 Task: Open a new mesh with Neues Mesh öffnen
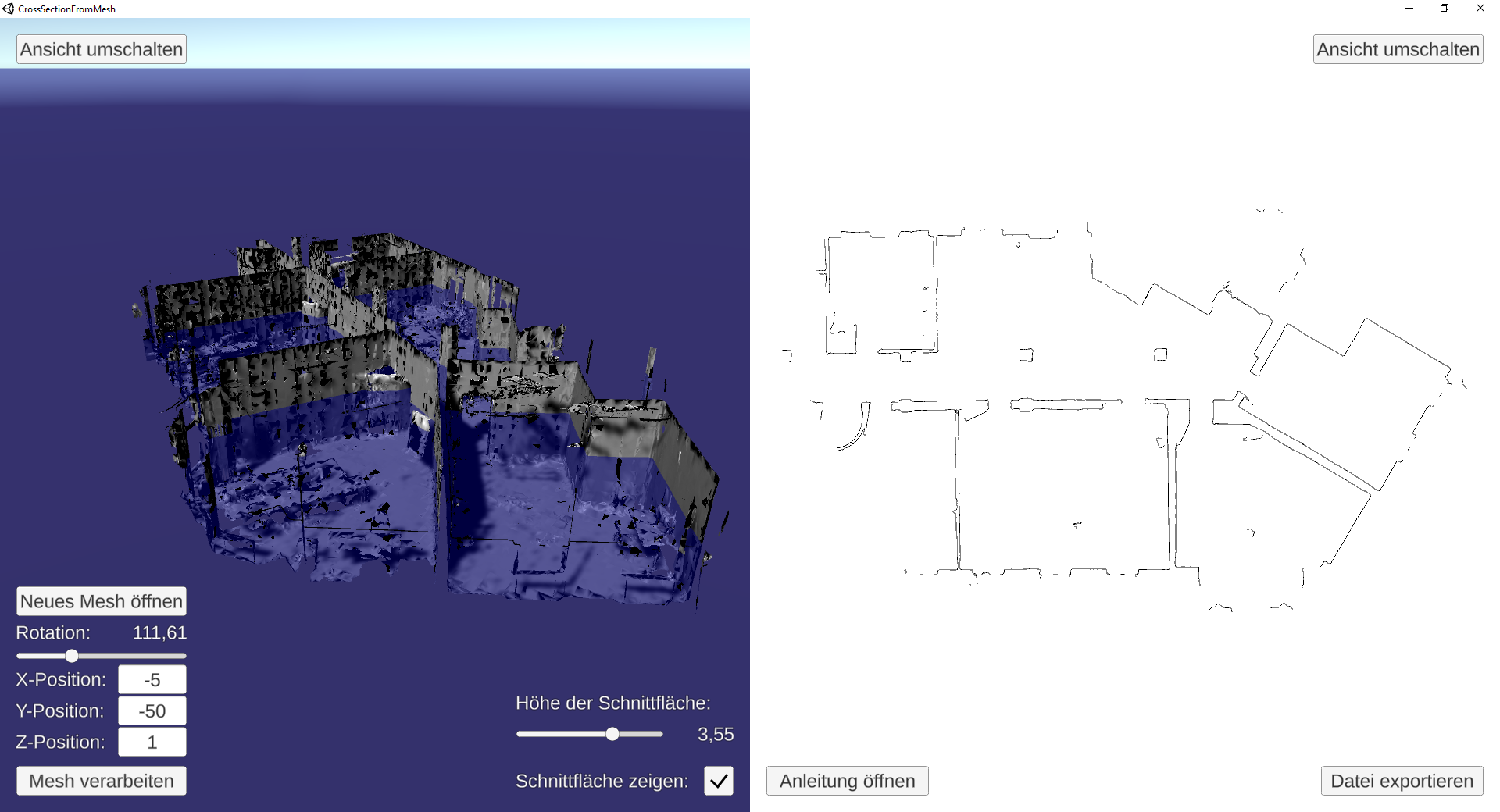point(102,601)
